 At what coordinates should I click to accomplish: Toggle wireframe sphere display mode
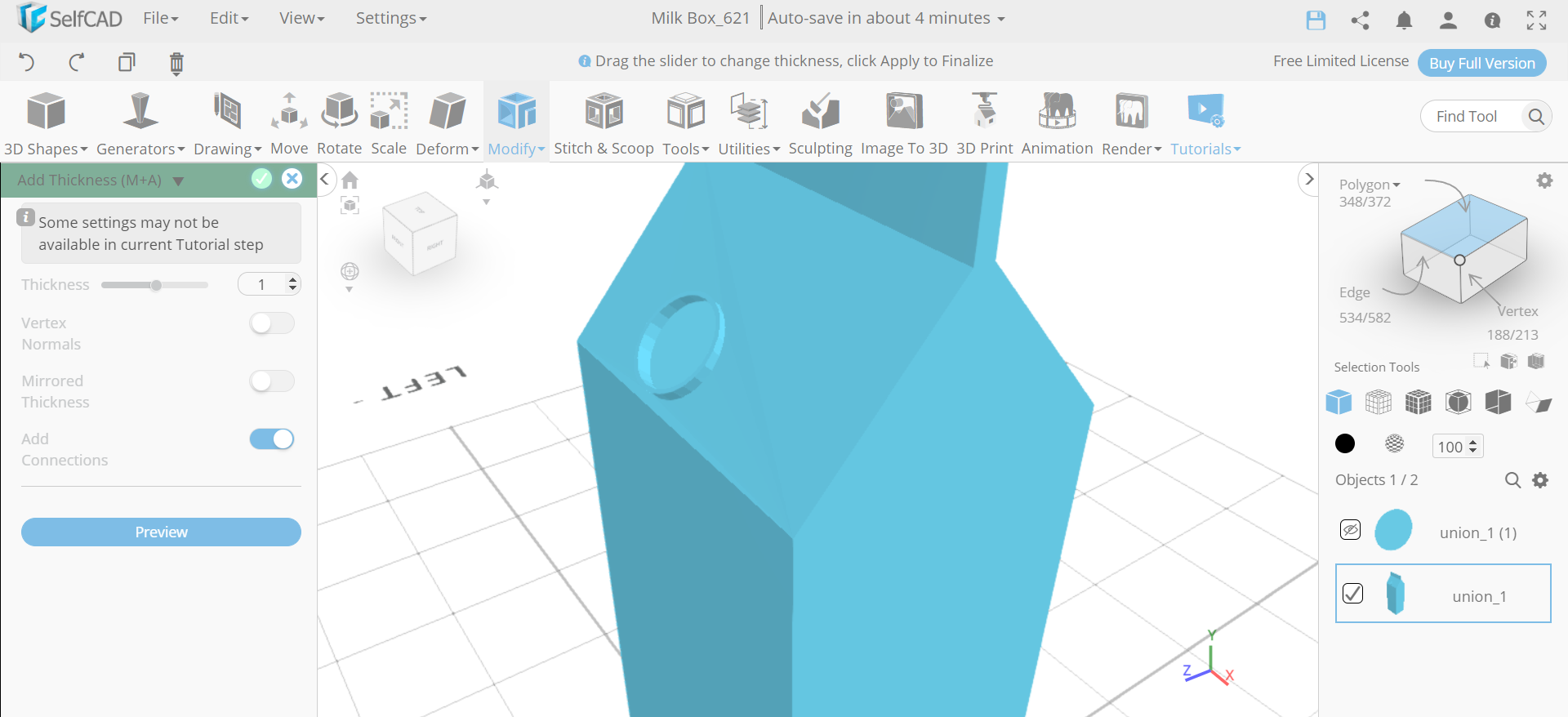(1395, 443)
